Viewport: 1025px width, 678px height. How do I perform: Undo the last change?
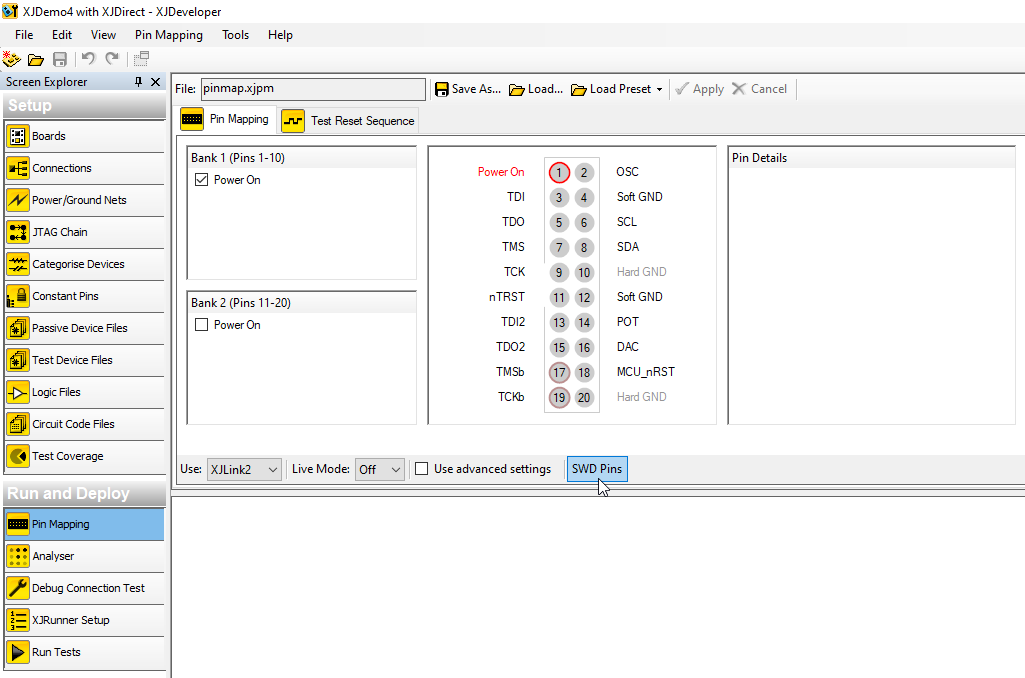click(87, 58)
